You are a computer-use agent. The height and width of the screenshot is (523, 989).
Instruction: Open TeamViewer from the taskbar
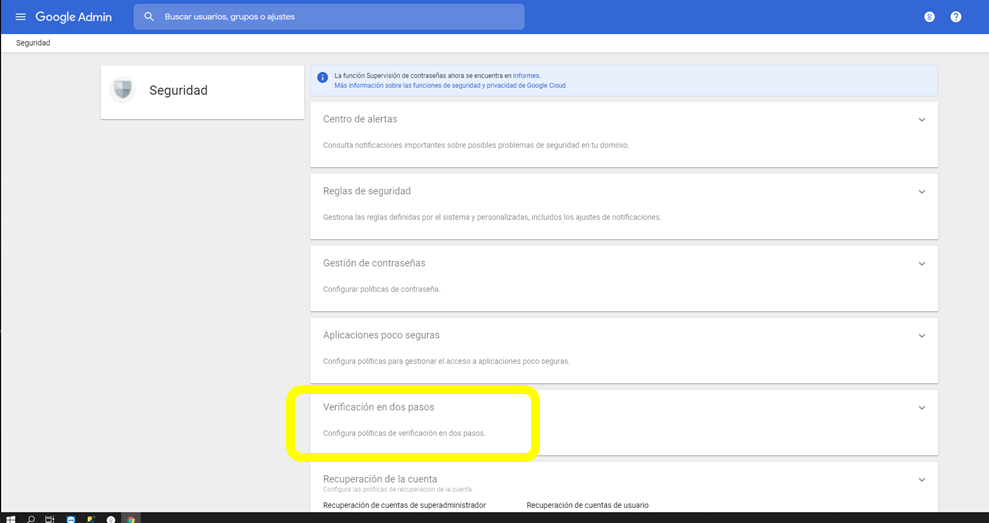pos(71,519)
